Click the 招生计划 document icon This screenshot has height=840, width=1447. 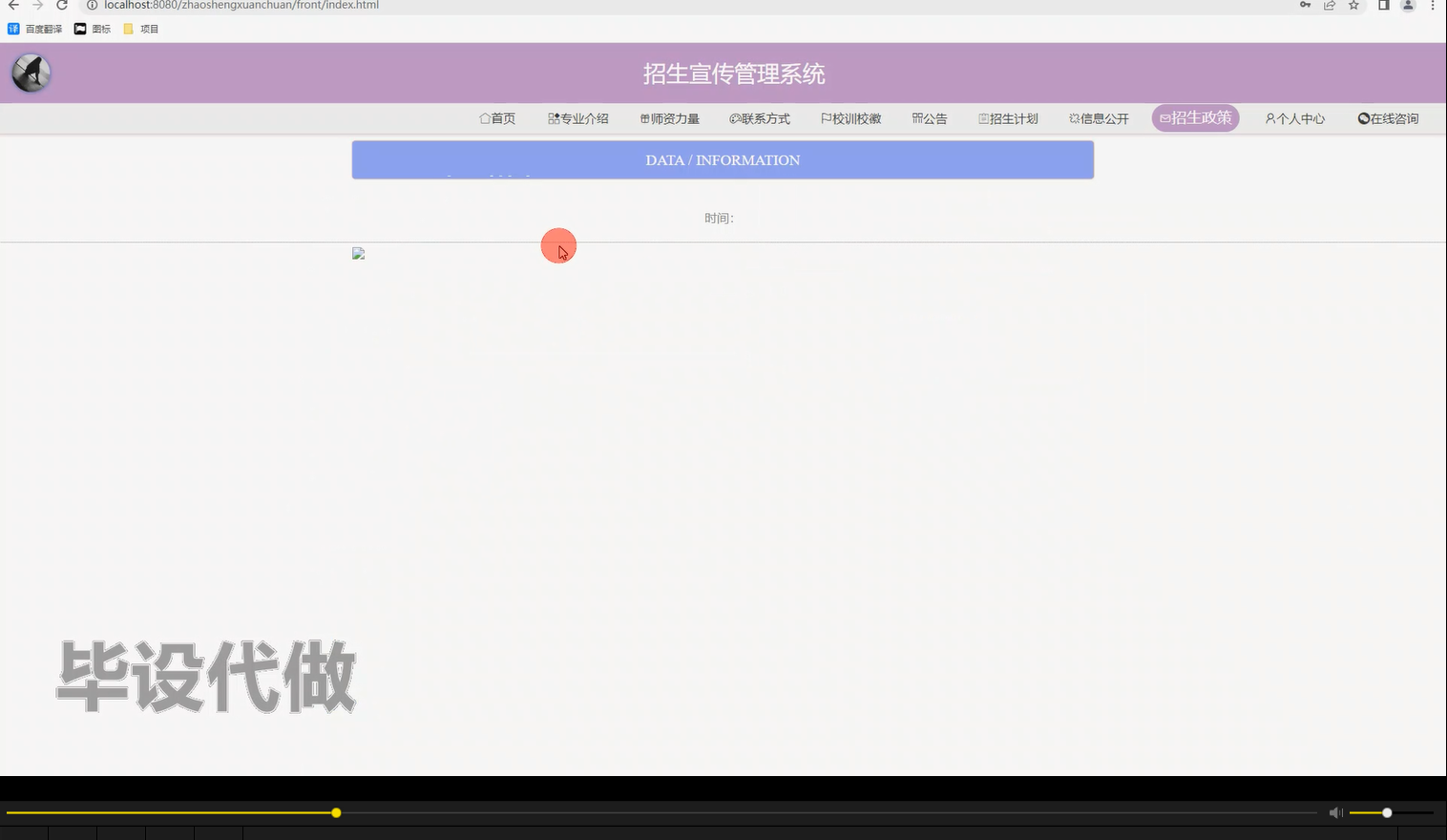[x=983, y=118]
